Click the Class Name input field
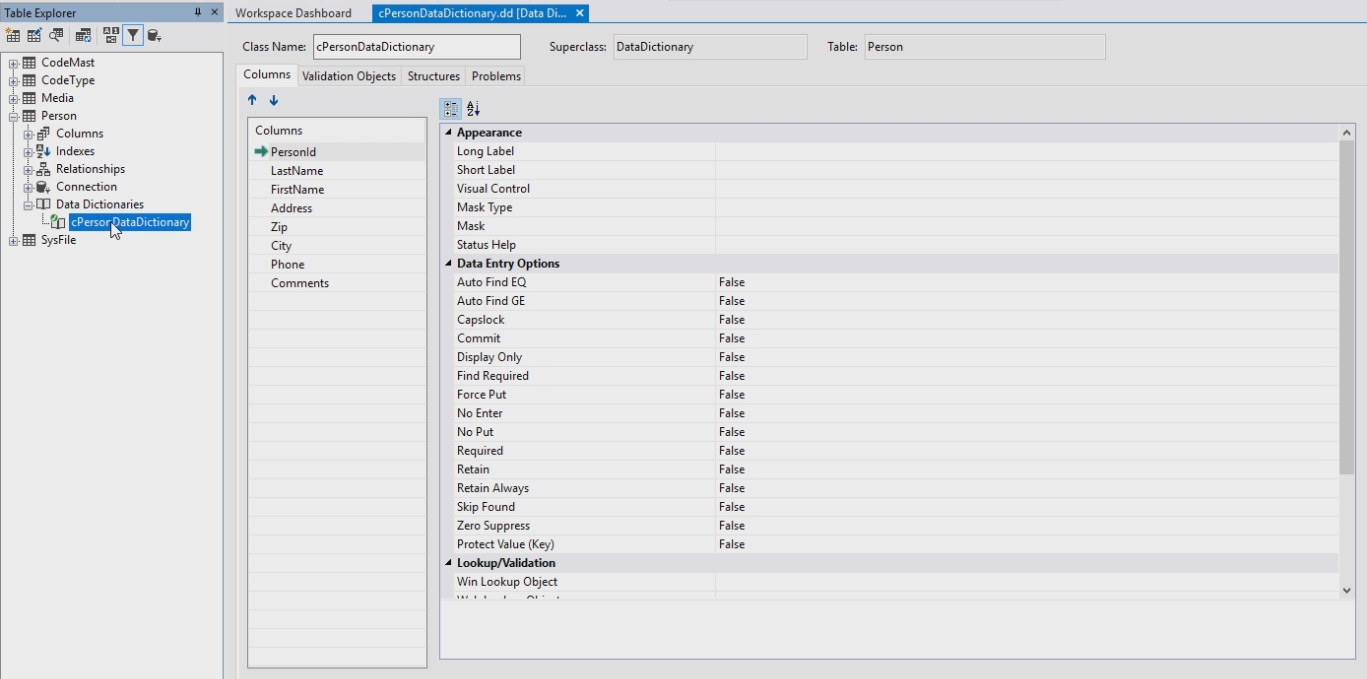This screenshot has width=1367, height=679. coord(416,47)
